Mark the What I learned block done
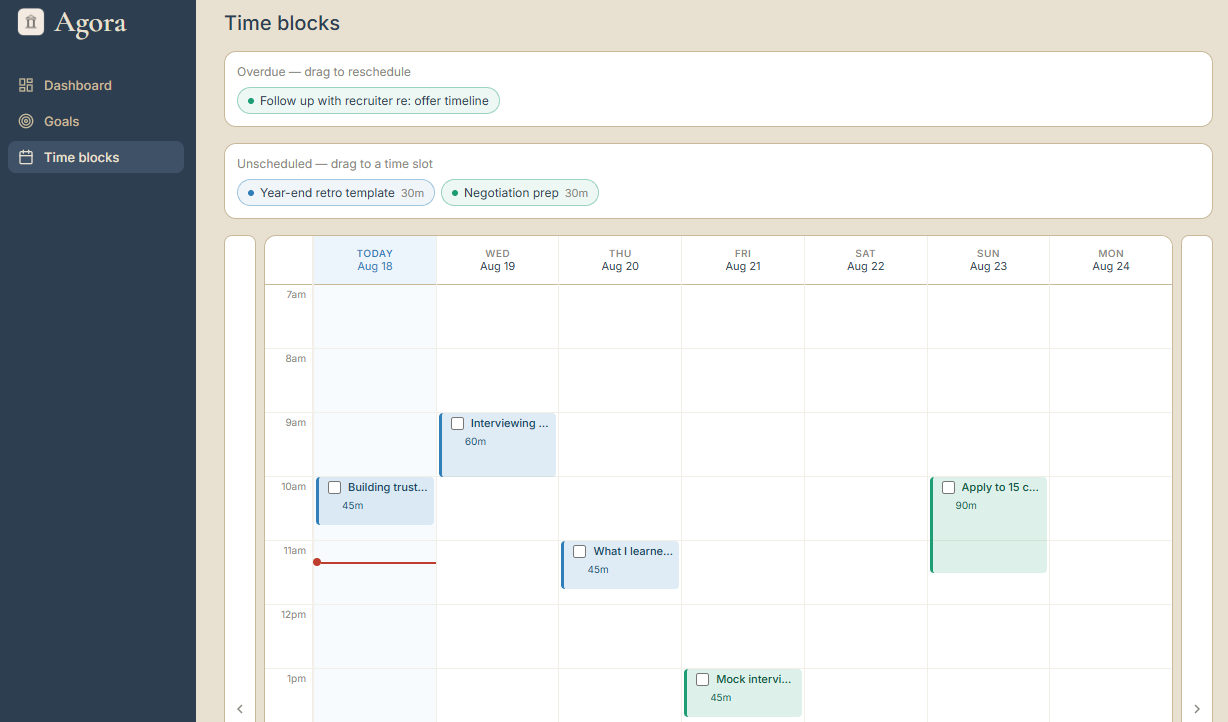 tap(580, 552)
